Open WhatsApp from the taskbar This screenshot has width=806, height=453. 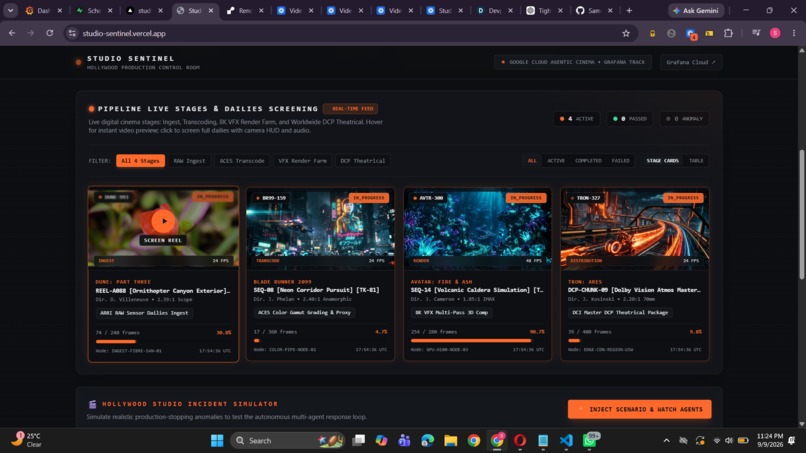[x=590, y=441]
